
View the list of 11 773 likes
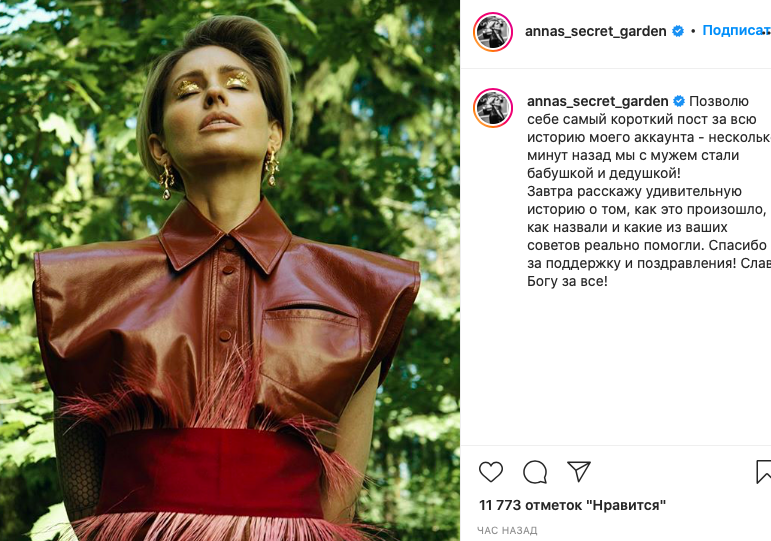[x=572, y=505]
